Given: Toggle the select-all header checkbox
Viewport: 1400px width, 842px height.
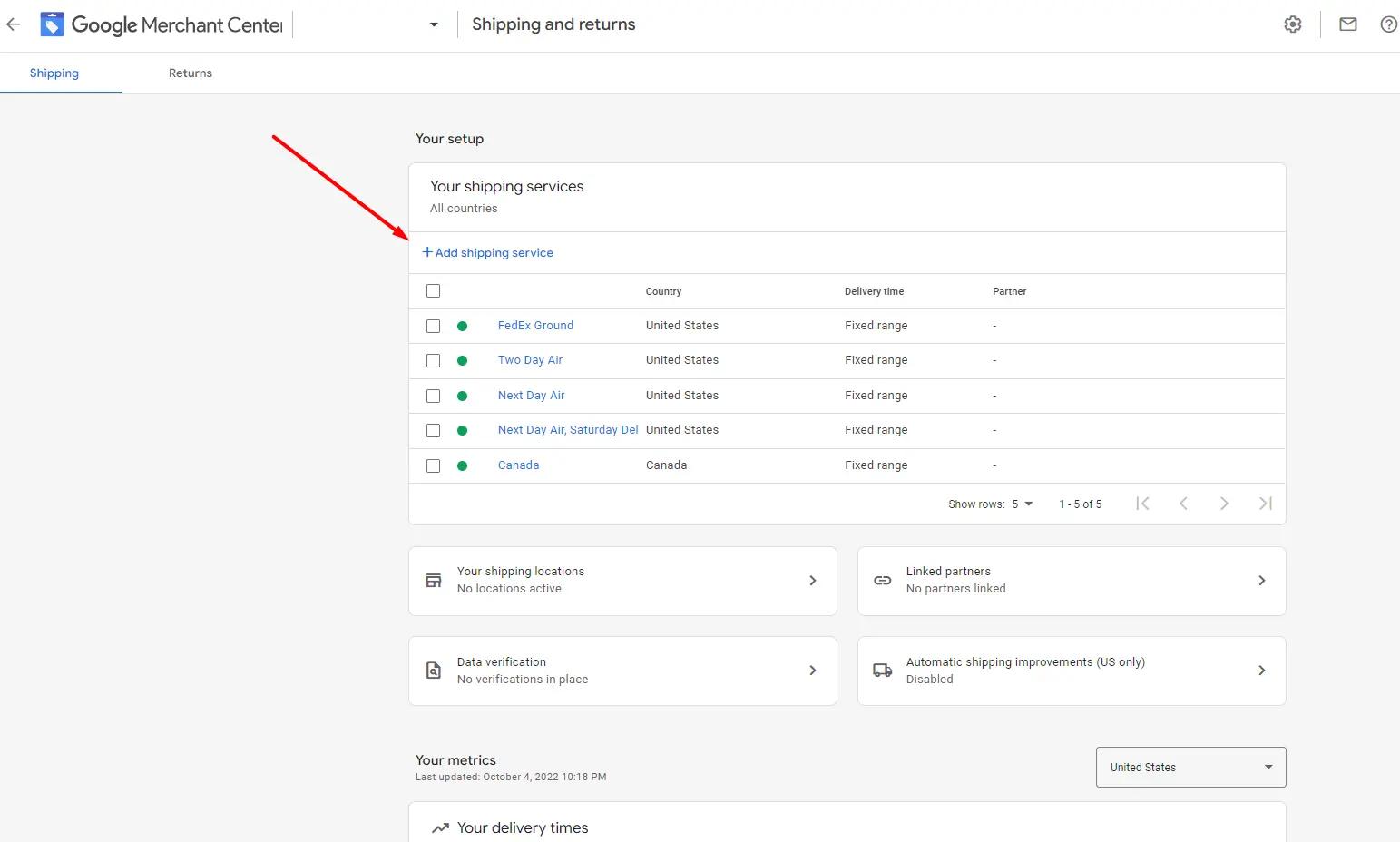Looking at the screenshot, I should tap(434, 291).
